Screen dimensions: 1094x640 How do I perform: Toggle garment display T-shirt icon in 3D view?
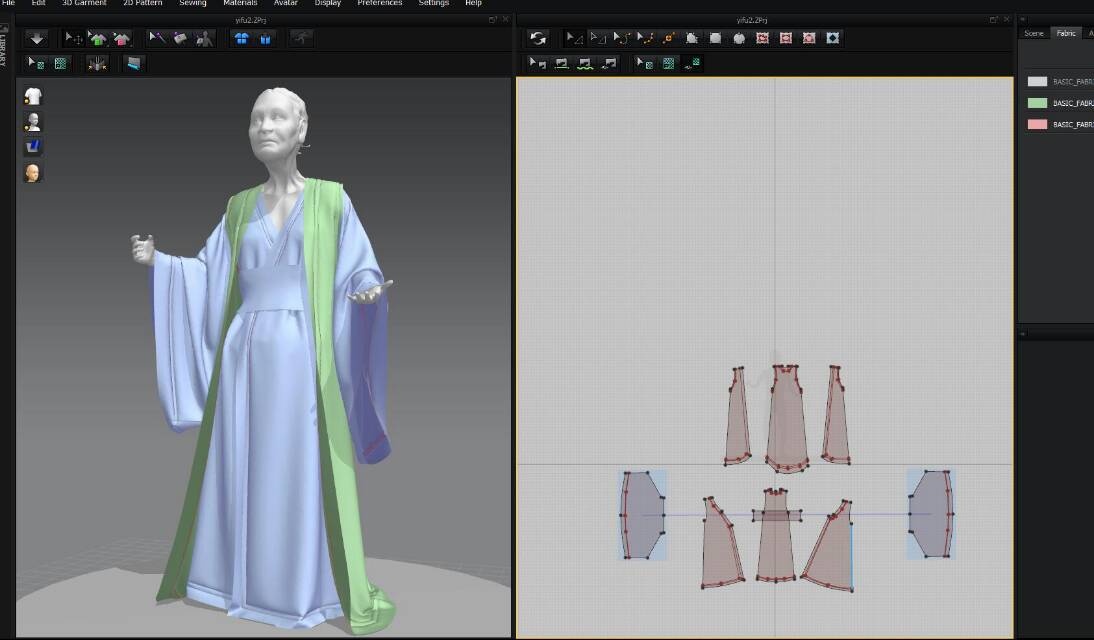point(33,96)
